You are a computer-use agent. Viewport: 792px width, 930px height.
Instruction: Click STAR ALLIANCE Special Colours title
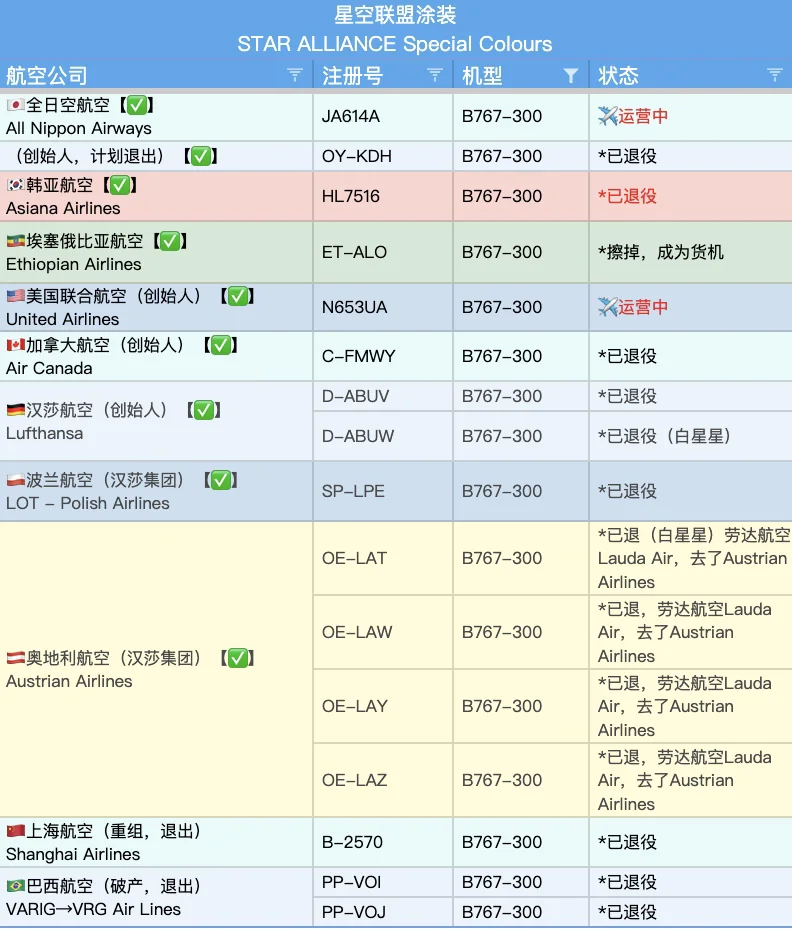[x=395, y=44]
